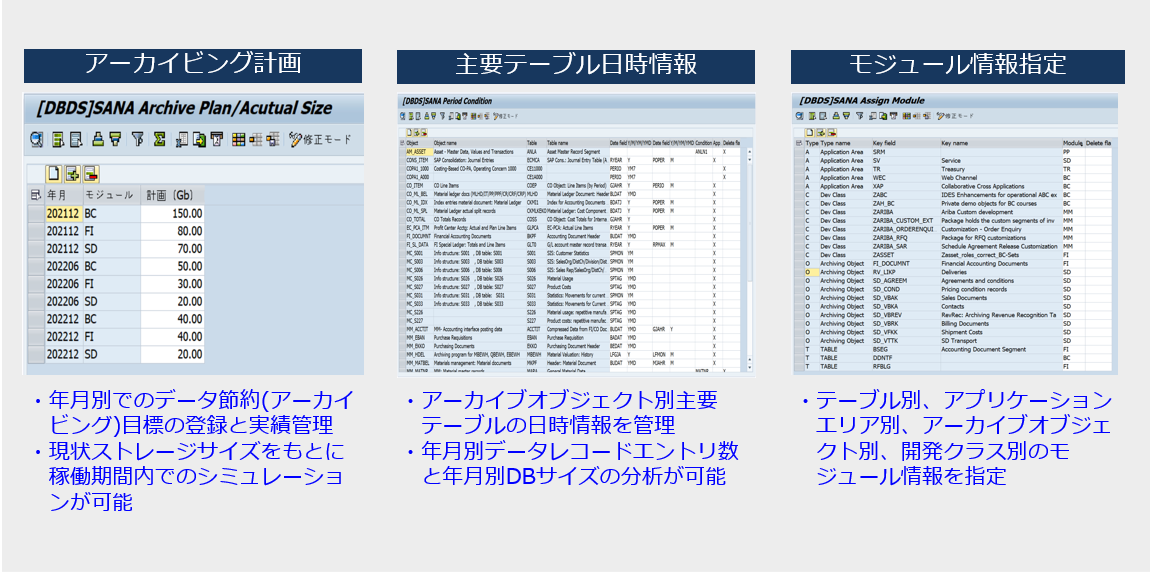Click the 202206 FI year-month cell
1150x572 pixels.
[64, 284]
